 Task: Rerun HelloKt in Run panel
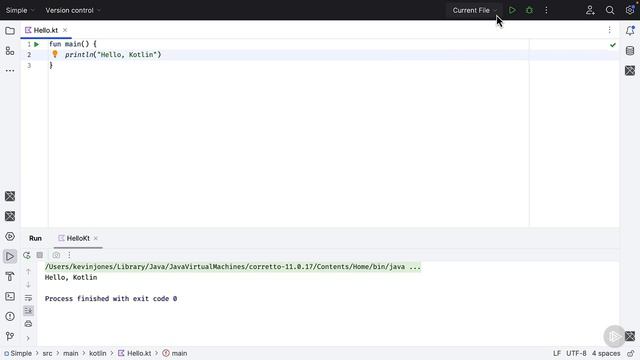pyautogui.click(x=27, y=255)
